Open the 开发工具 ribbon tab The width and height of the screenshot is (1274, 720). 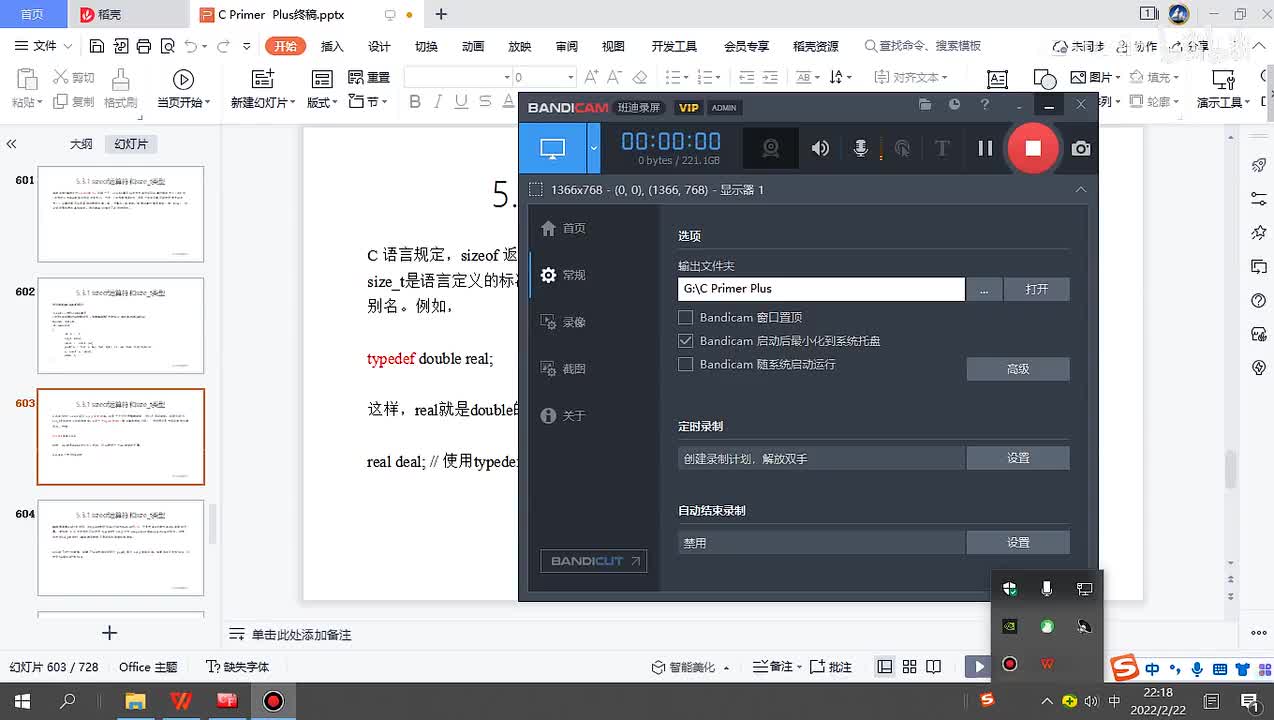(674, 46)
